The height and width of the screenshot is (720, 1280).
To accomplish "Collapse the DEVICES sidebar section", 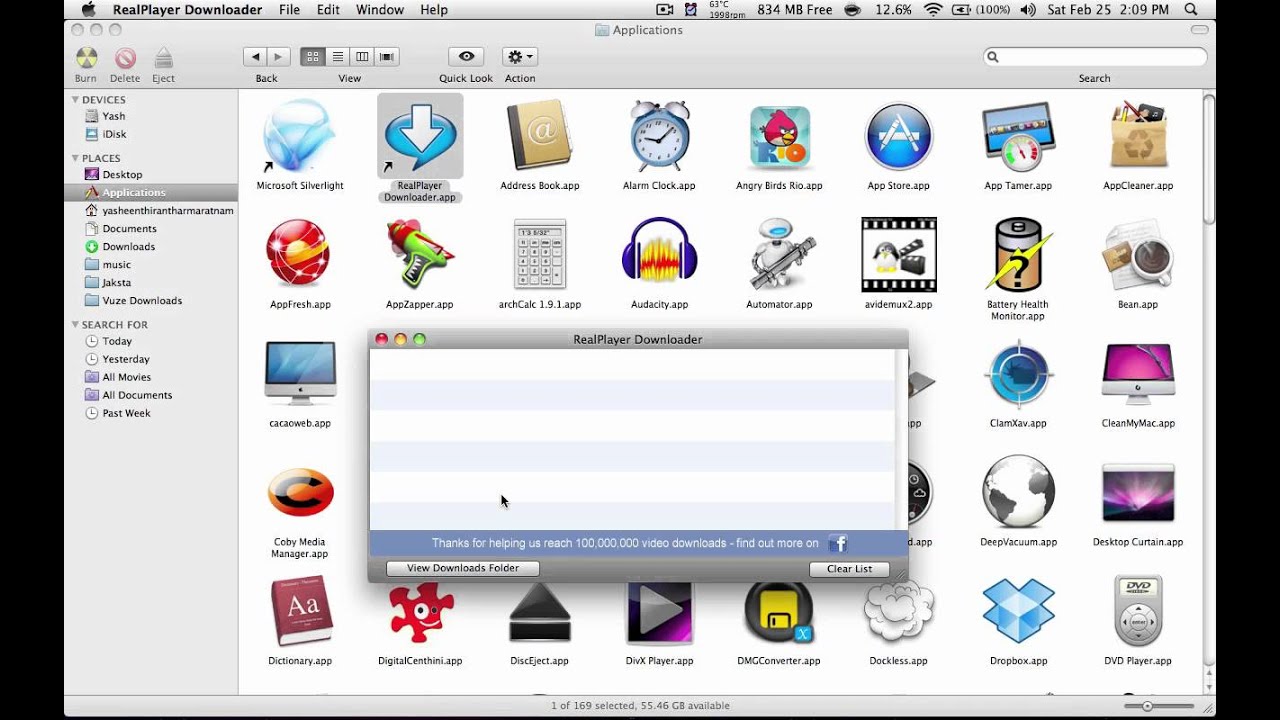I will [75, 100].
